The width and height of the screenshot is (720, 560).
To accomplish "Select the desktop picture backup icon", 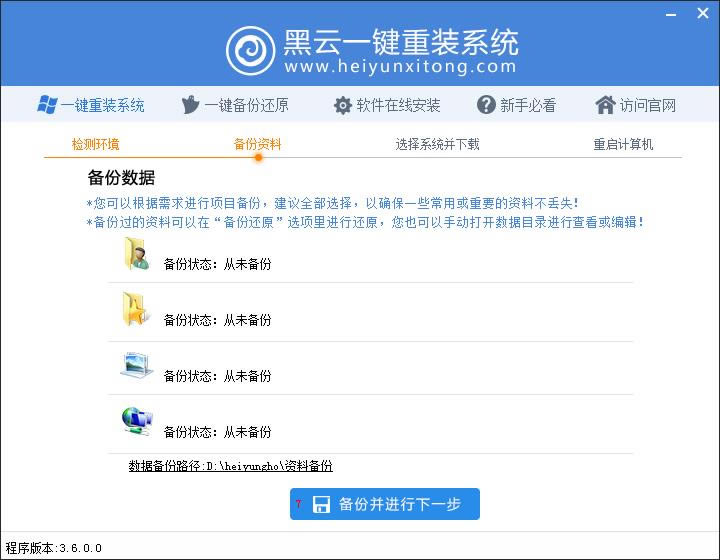I will pos(137,365).
